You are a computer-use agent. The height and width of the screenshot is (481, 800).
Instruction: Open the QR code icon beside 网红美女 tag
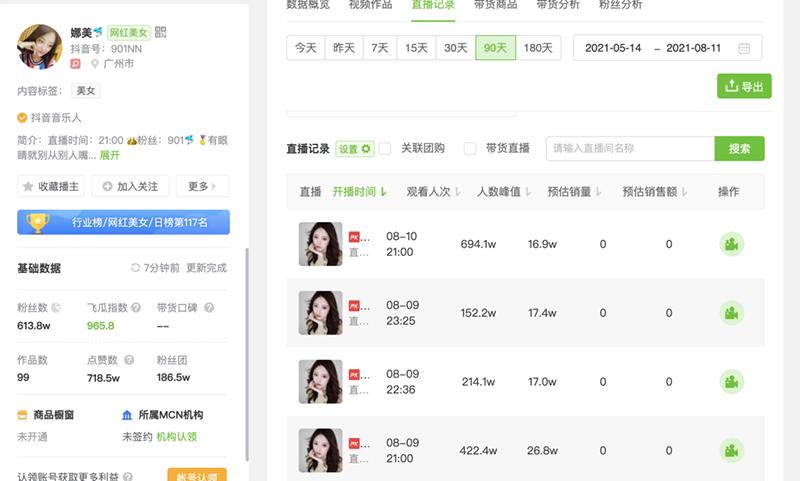pyautogui.click(x=161, y=33)
